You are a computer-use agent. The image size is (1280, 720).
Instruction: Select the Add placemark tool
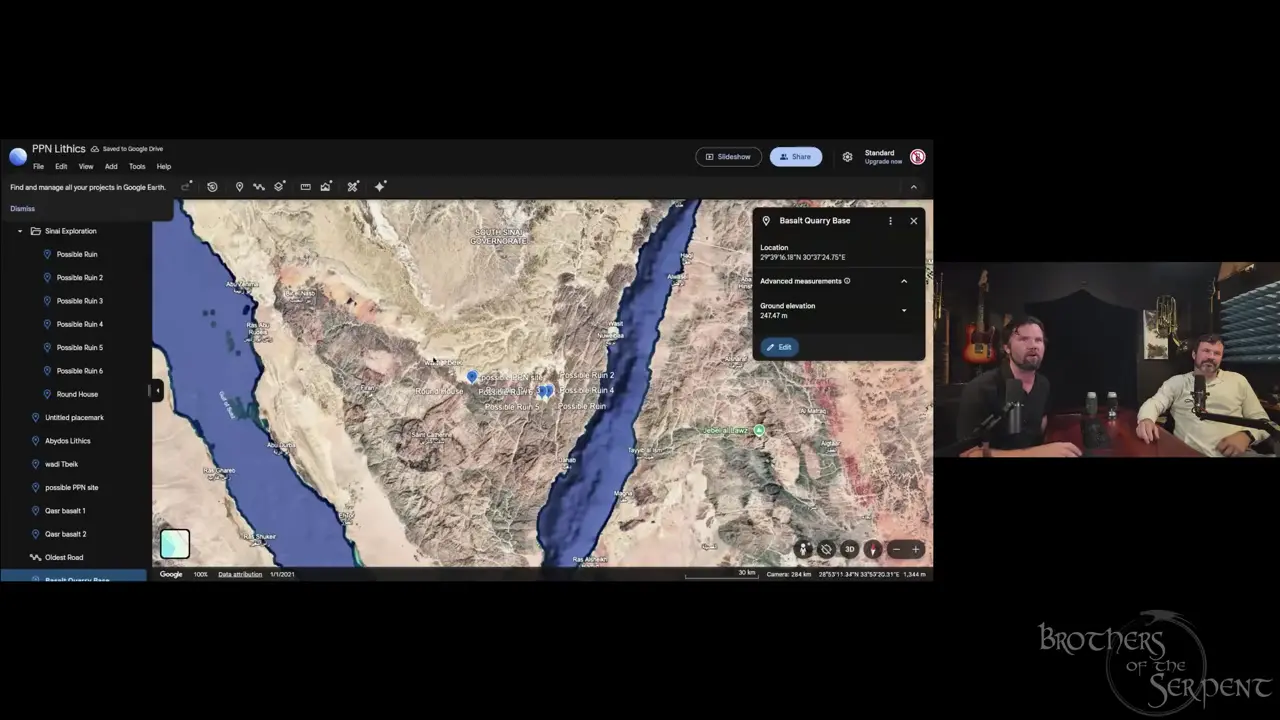[239, 186]
